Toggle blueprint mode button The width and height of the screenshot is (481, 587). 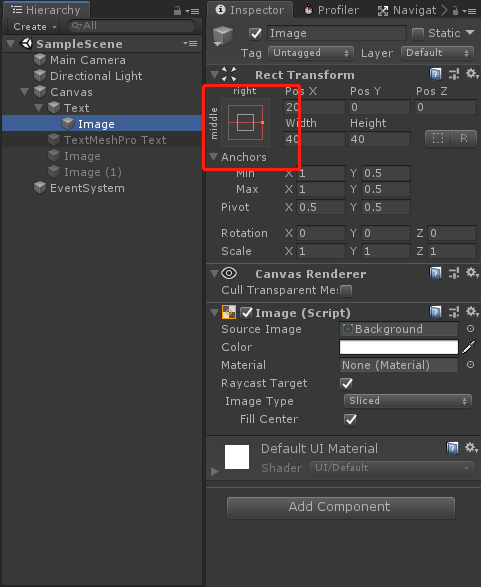click(x=438, y=139)
